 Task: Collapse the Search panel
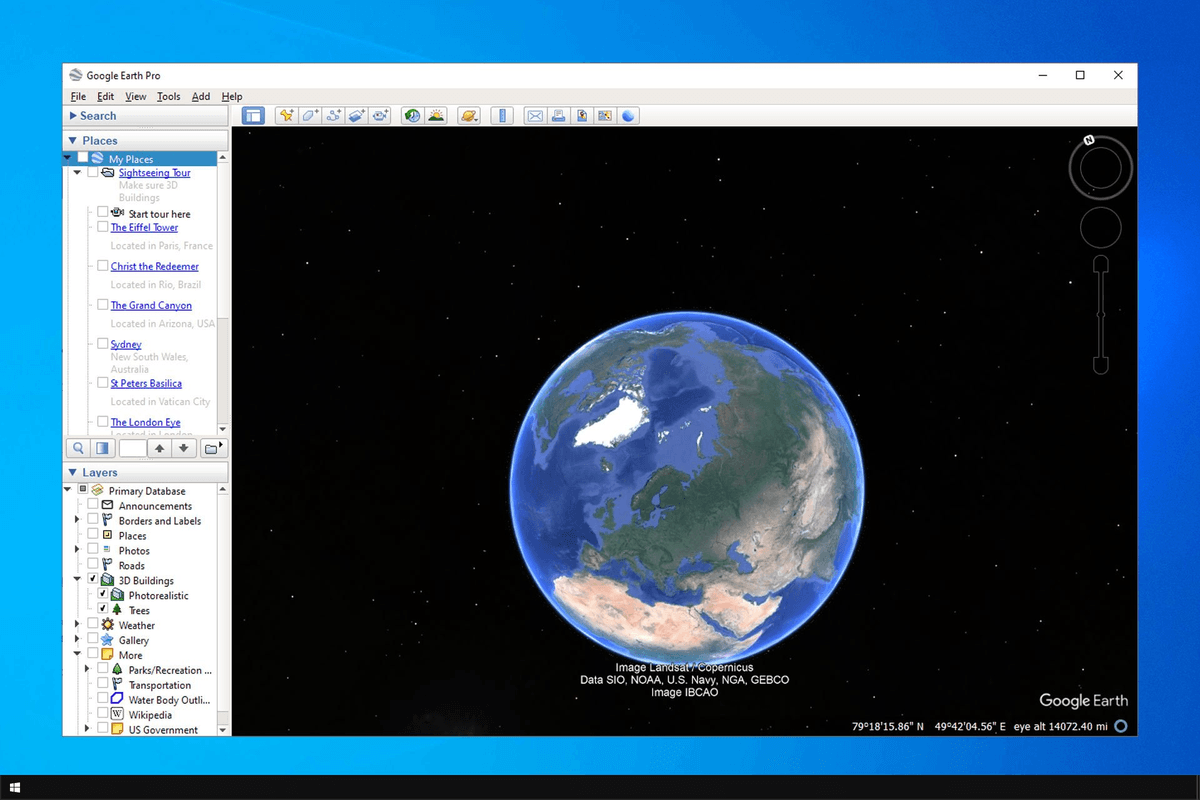coord(72,116)
